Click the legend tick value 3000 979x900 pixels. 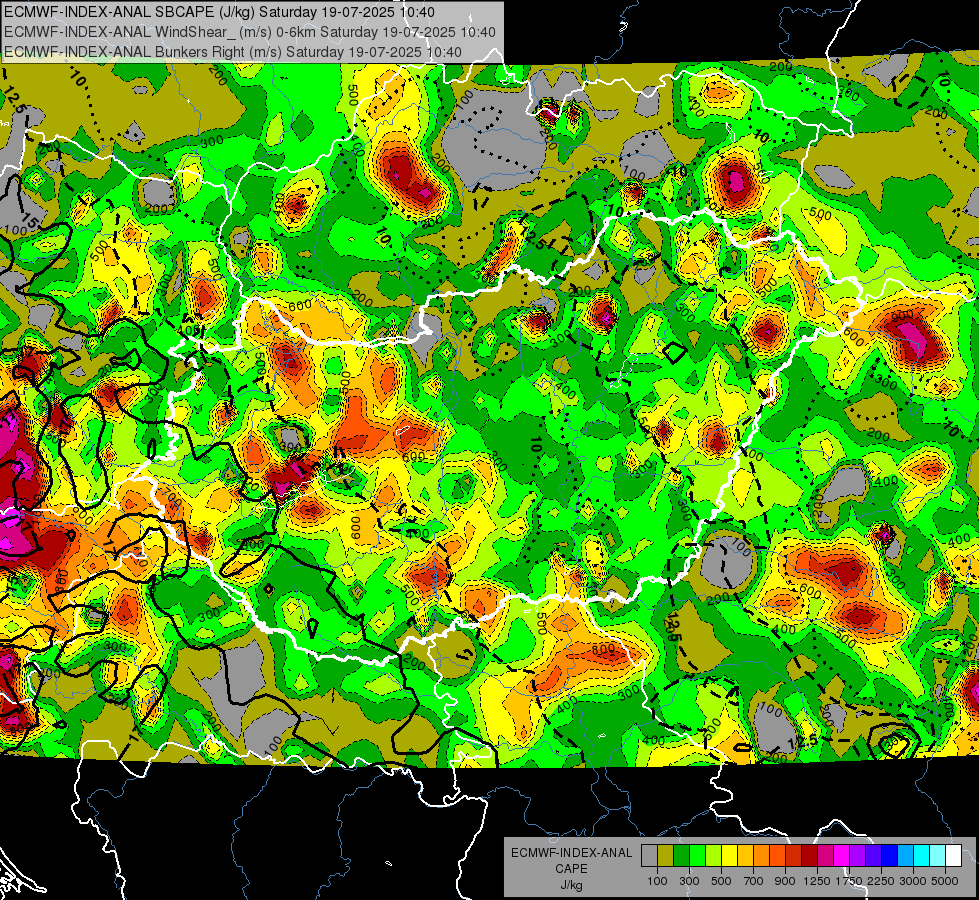[x=913, y=881]
